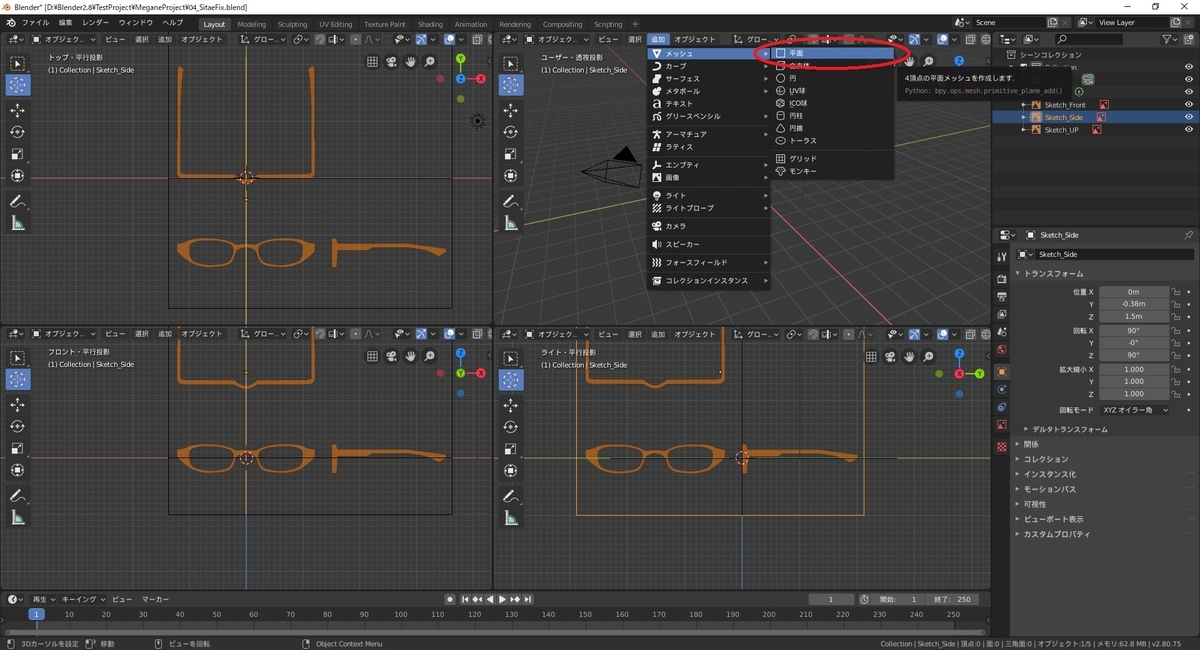Click the location X value field
The height and width of the screenshot is (650, 1200).
click(1134, 292)
